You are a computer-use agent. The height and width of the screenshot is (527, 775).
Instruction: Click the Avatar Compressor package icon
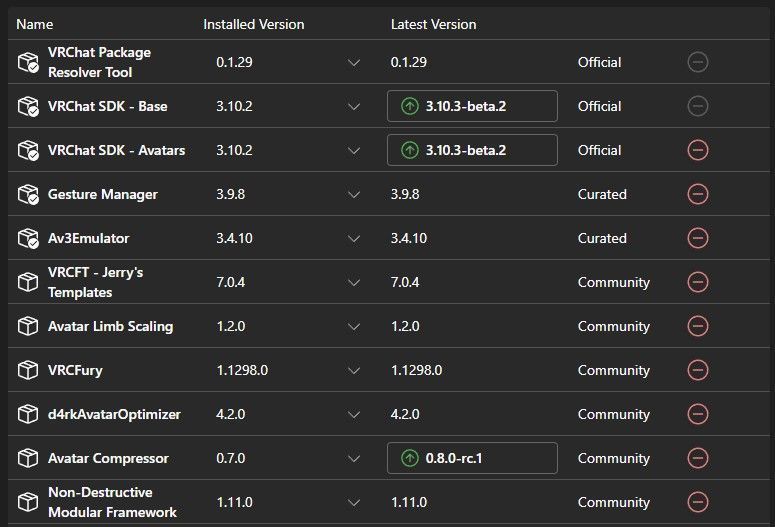pyautogui.click(x=28, y=458)
